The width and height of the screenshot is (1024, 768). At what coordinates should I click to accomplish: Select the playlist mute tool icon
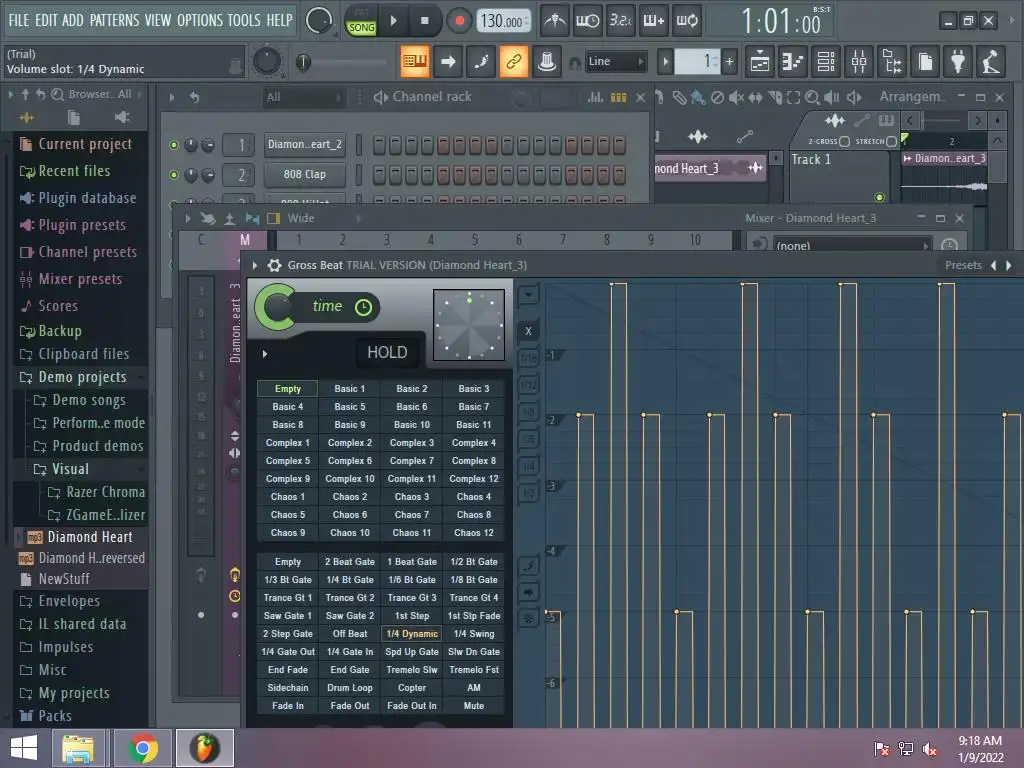(x=736, y=97)
